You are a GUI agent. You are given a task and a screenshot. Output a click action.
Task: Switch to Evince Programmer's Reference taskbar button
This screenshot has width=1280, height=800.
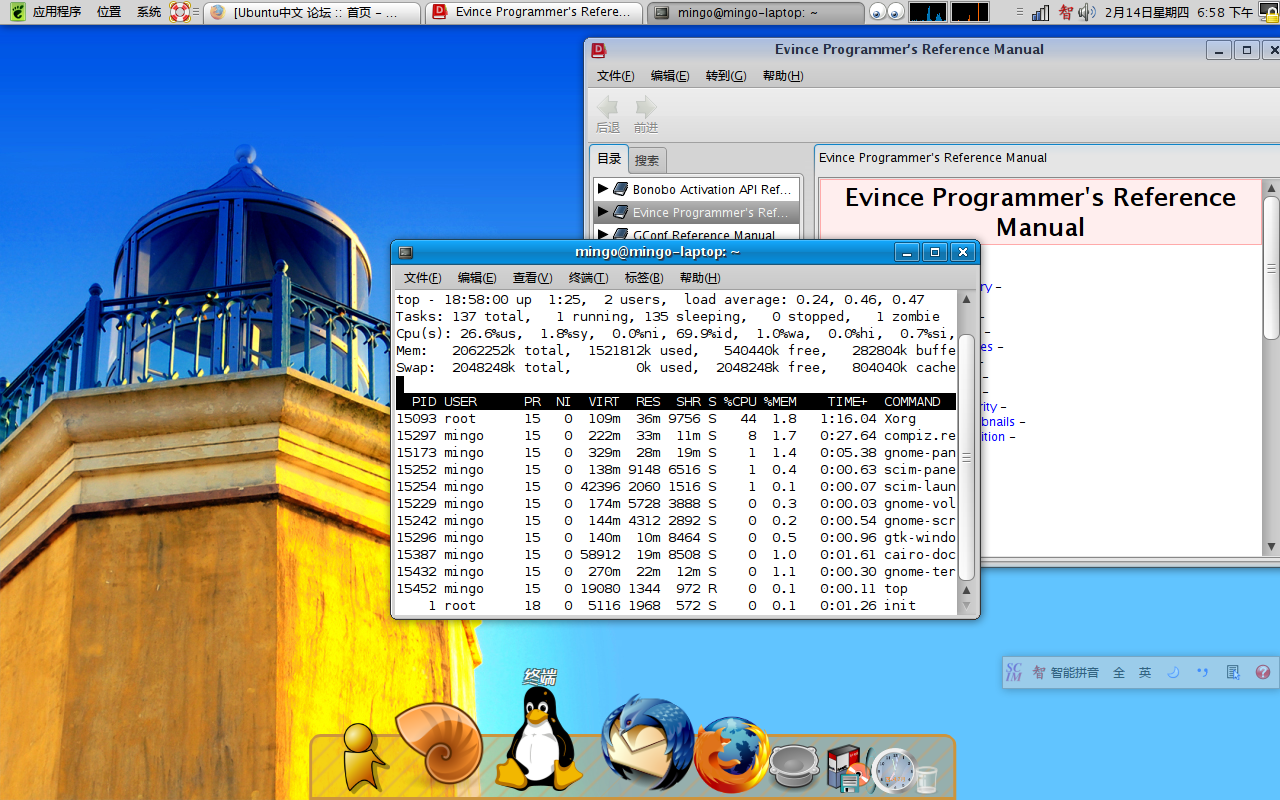click(x=534, y=13)
